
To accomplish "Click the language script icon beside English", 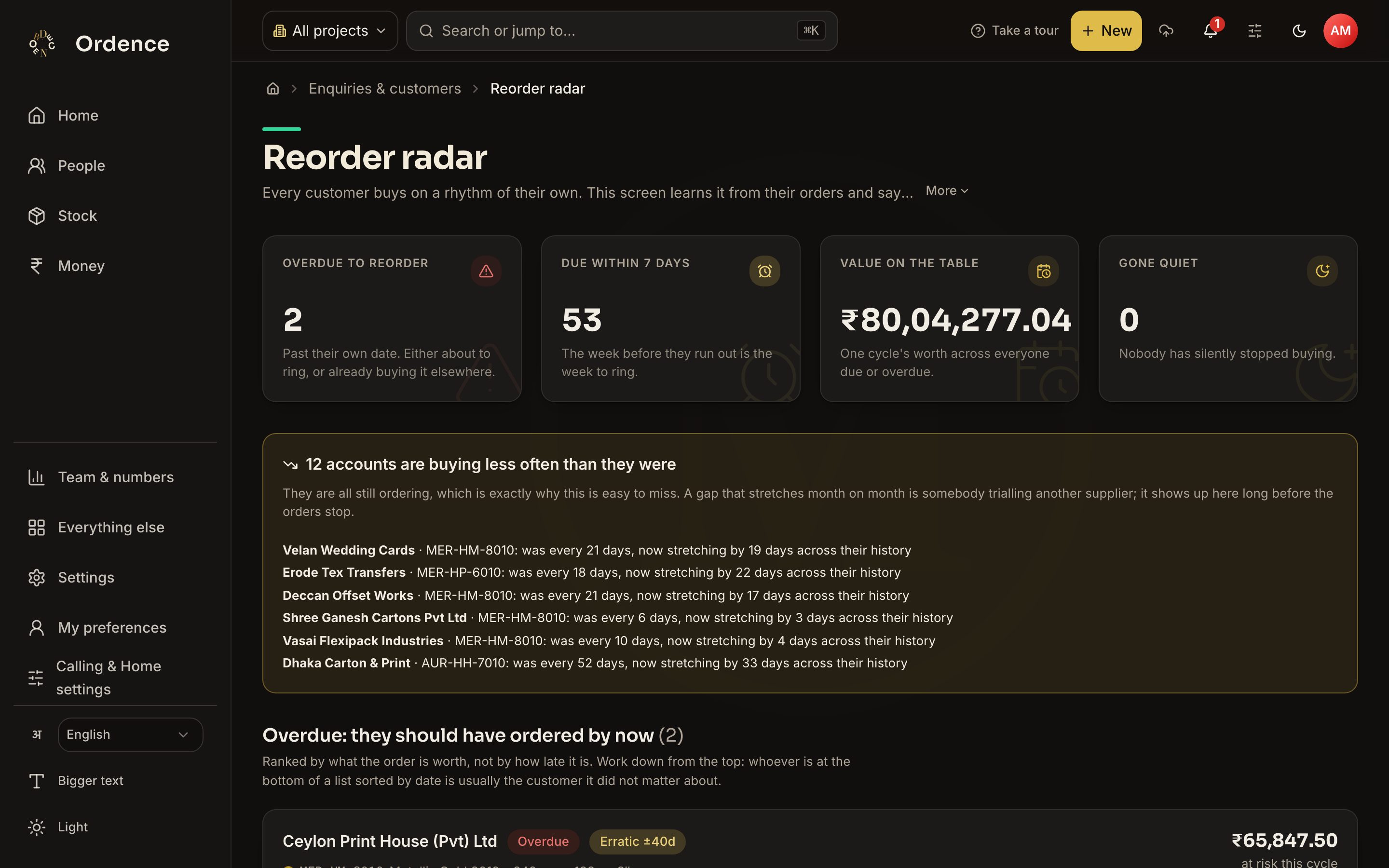I will click(37, 734).
